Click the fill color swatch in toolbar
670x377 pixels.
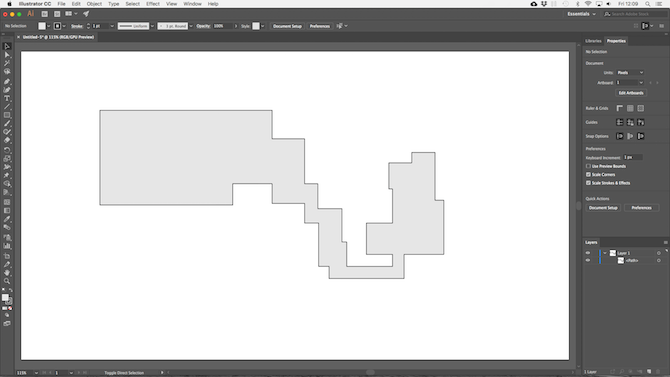(5, 297)
